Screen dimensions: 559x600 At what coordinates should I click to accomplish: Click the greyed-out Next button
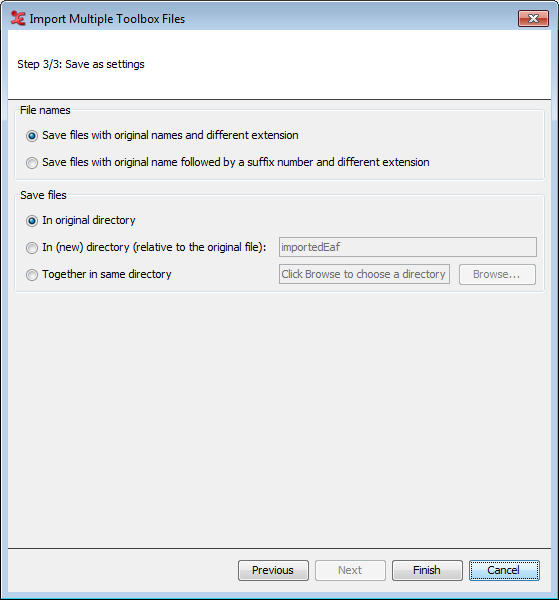tap(350, 570)
